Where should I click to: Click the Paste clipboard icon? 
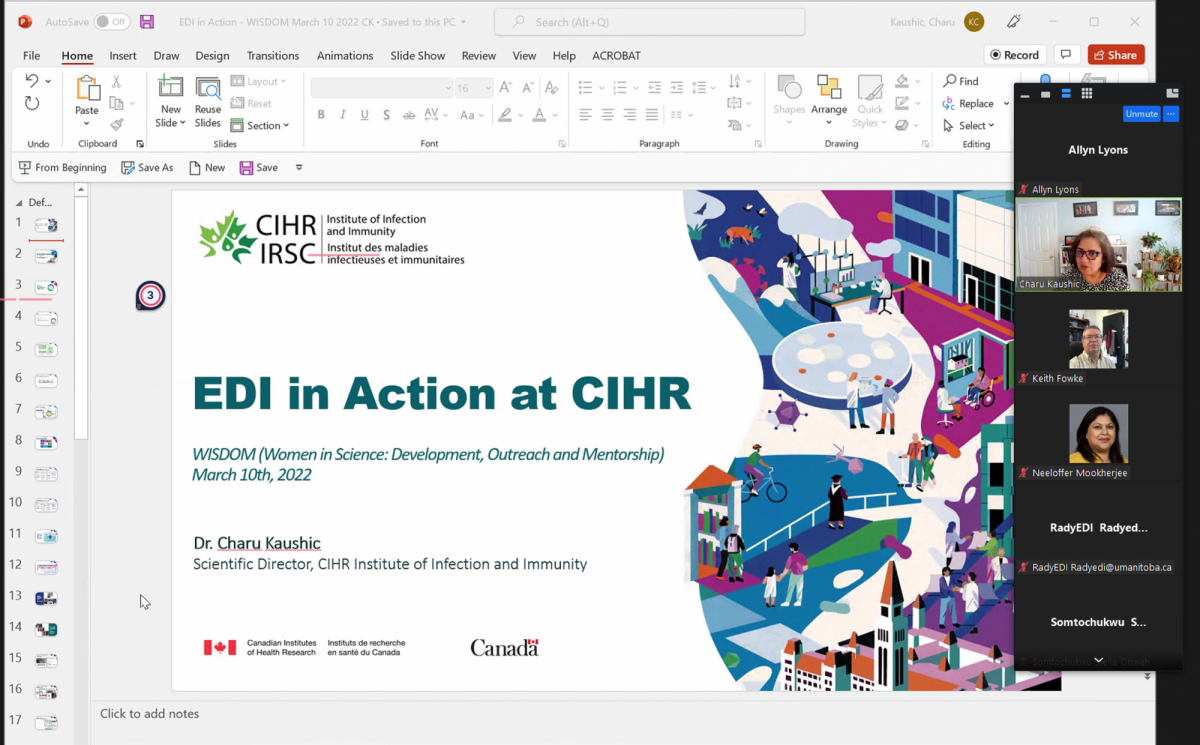click(x=87, y=90)
